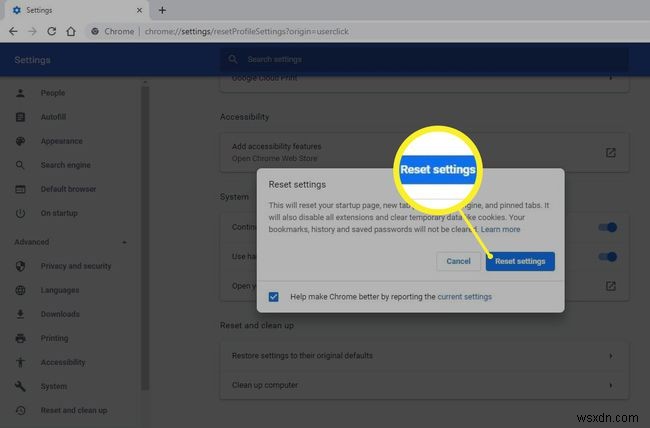Select the Settings browser tab

(x=76, y=10)
